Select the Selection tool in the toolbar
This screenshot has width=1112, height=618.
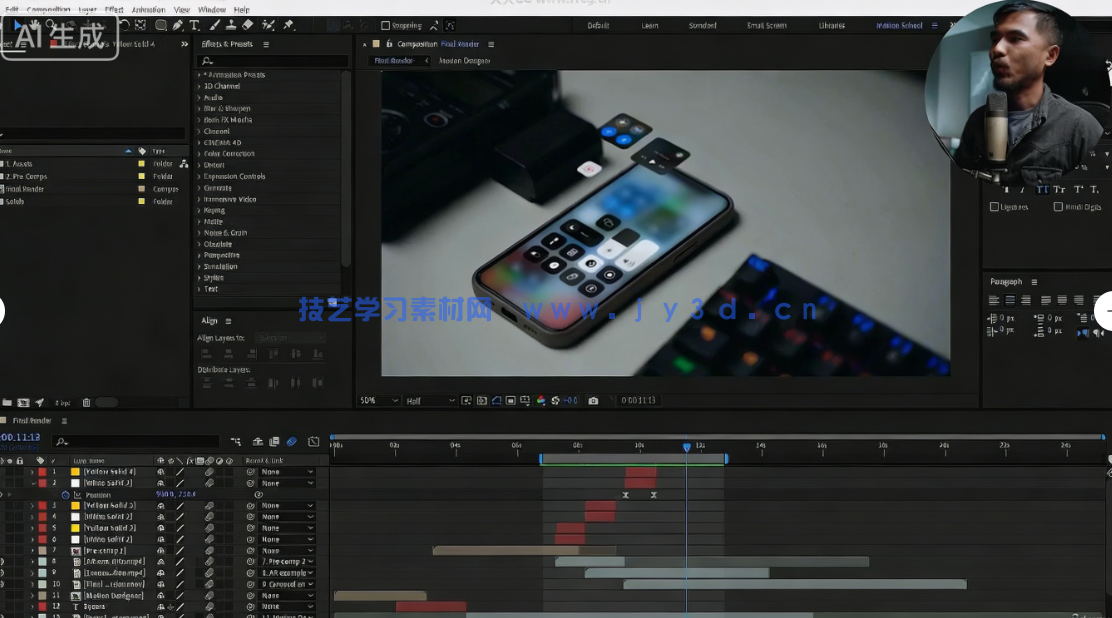tap(17, 25)
